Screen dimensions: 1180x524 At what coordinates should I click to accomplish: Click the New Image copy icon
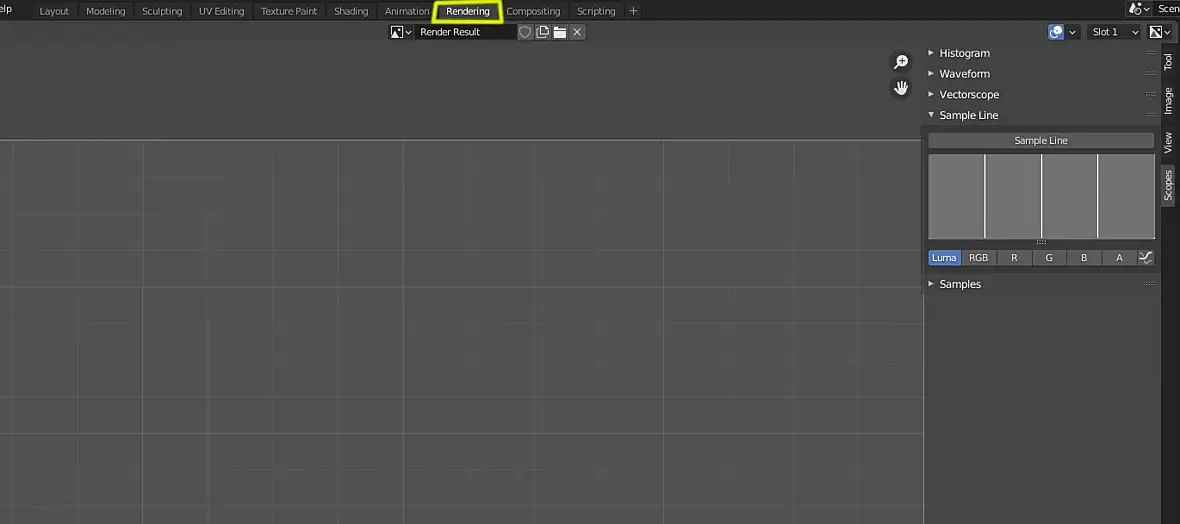543,32
